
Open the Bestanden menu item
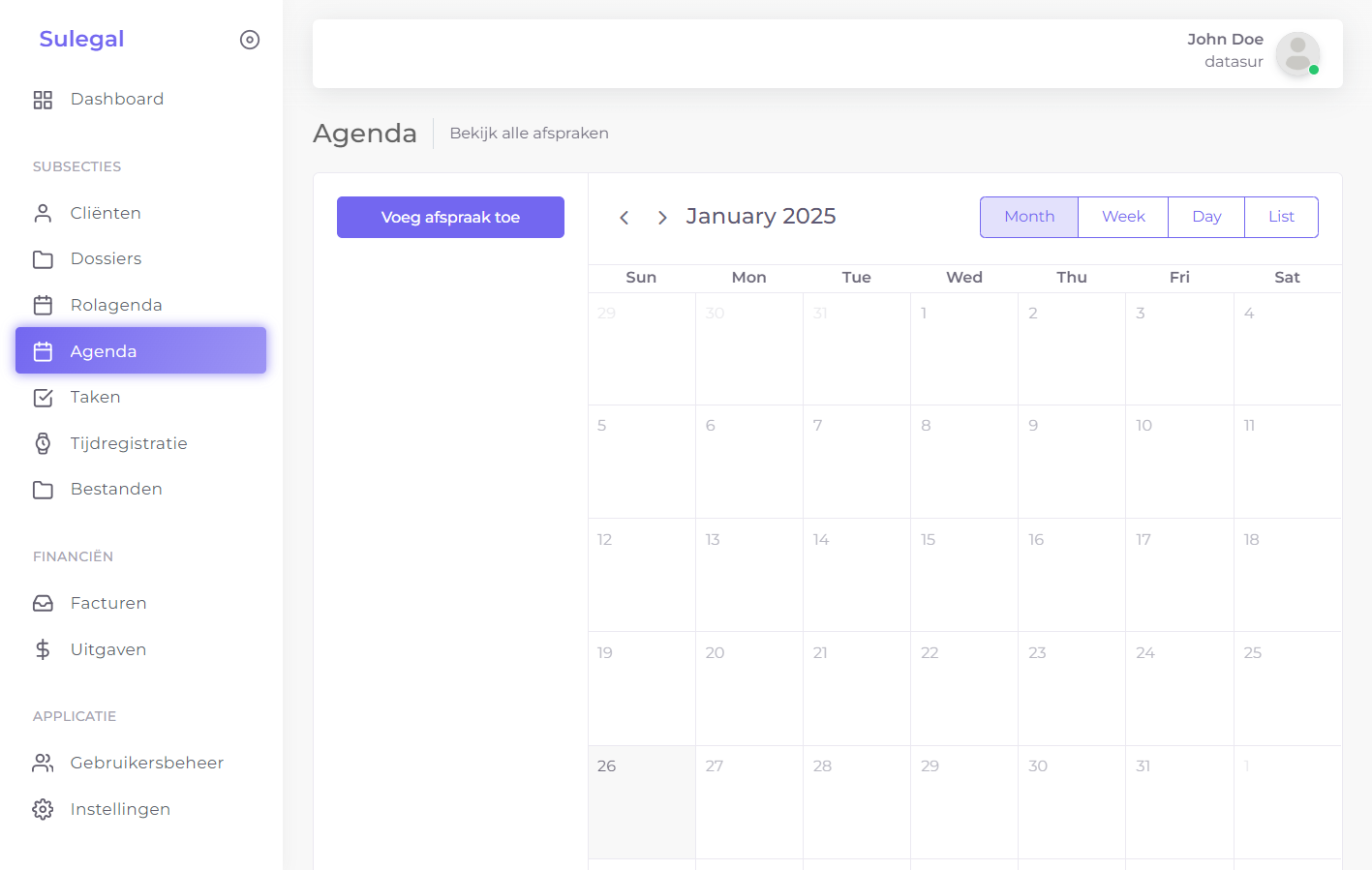tap(116, 490)
